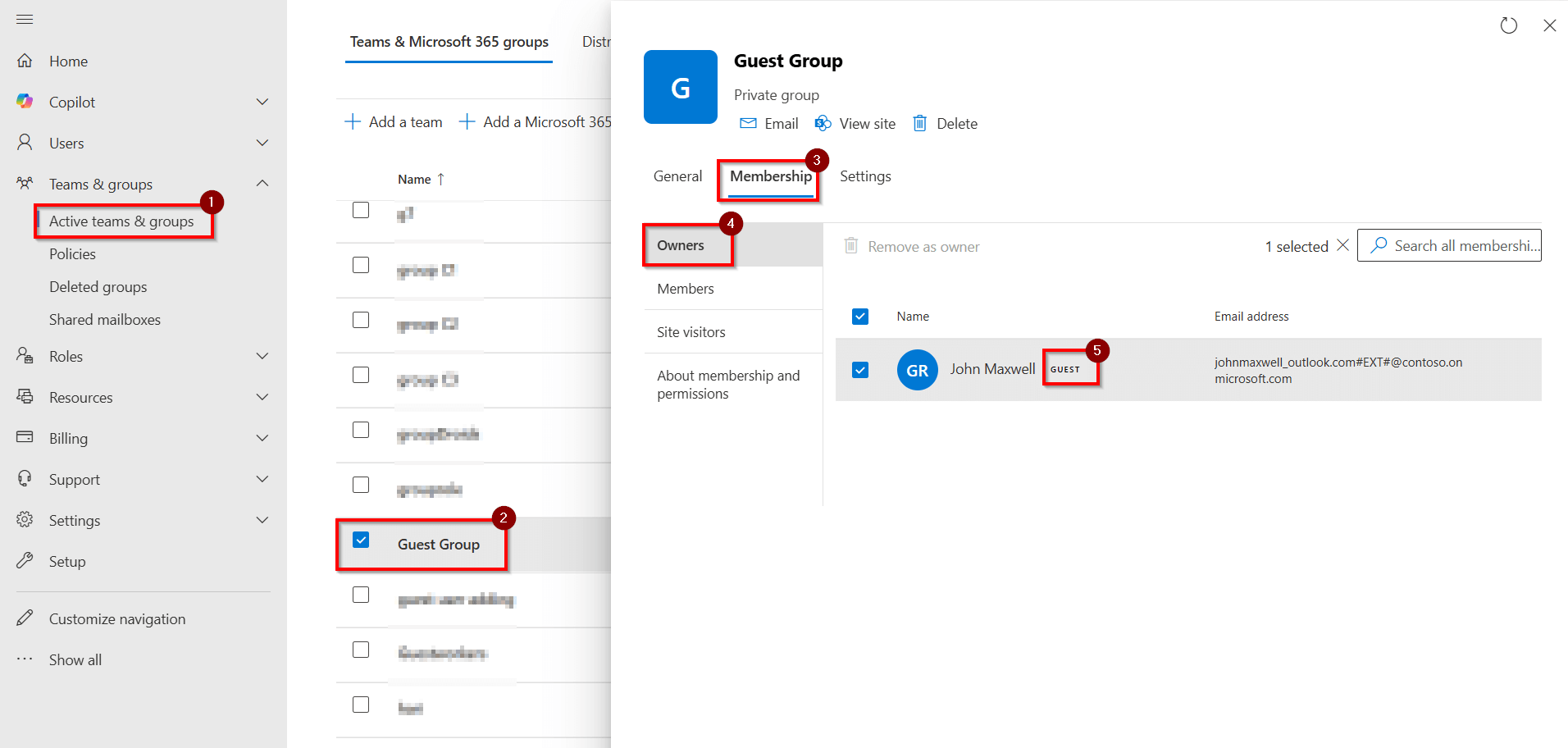Open the hamburger menu at top left

pyautogui.click(x=25, y=18)
